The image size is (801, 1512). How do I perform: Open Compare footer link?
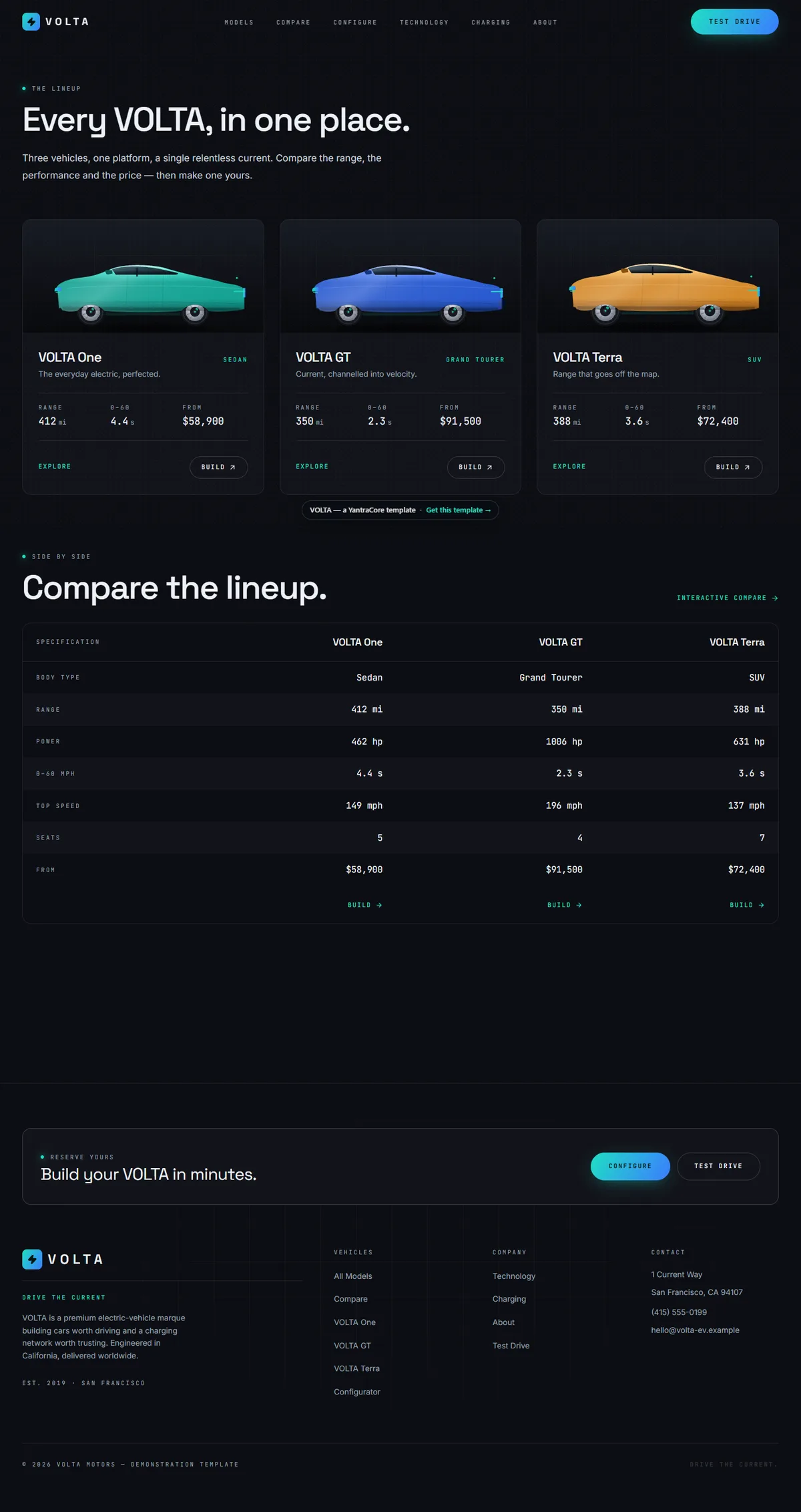click(x=350, y=1299)
